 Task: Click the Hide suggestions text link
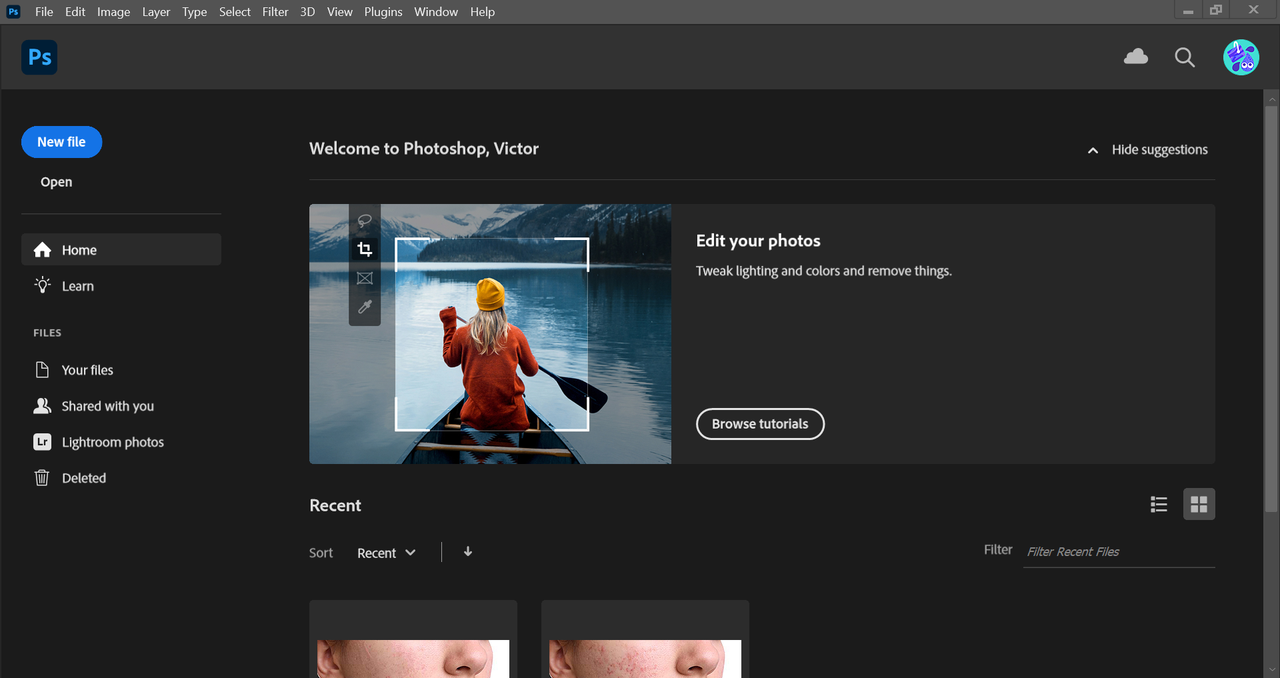pos(1160,150)
